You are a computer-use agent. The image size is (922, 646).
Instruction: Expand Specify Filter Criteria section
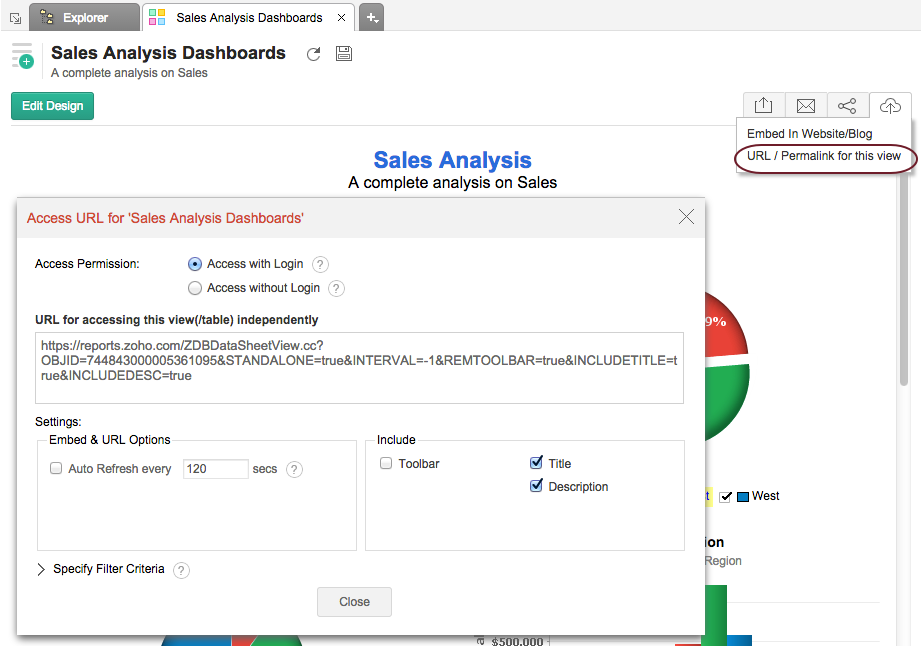pos(42,570)
